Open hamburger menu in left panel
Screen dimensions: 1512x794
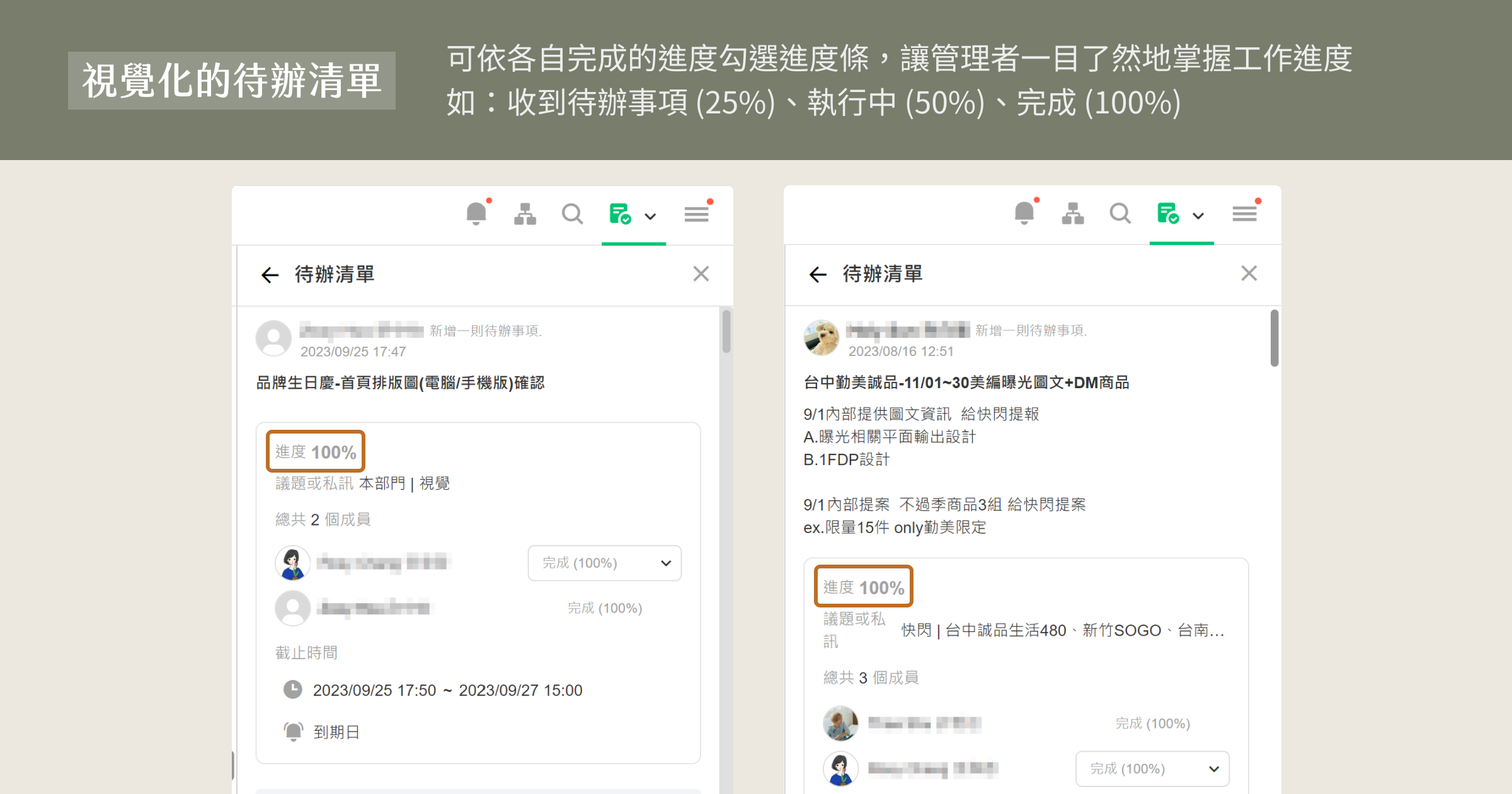tap(697, 214)
